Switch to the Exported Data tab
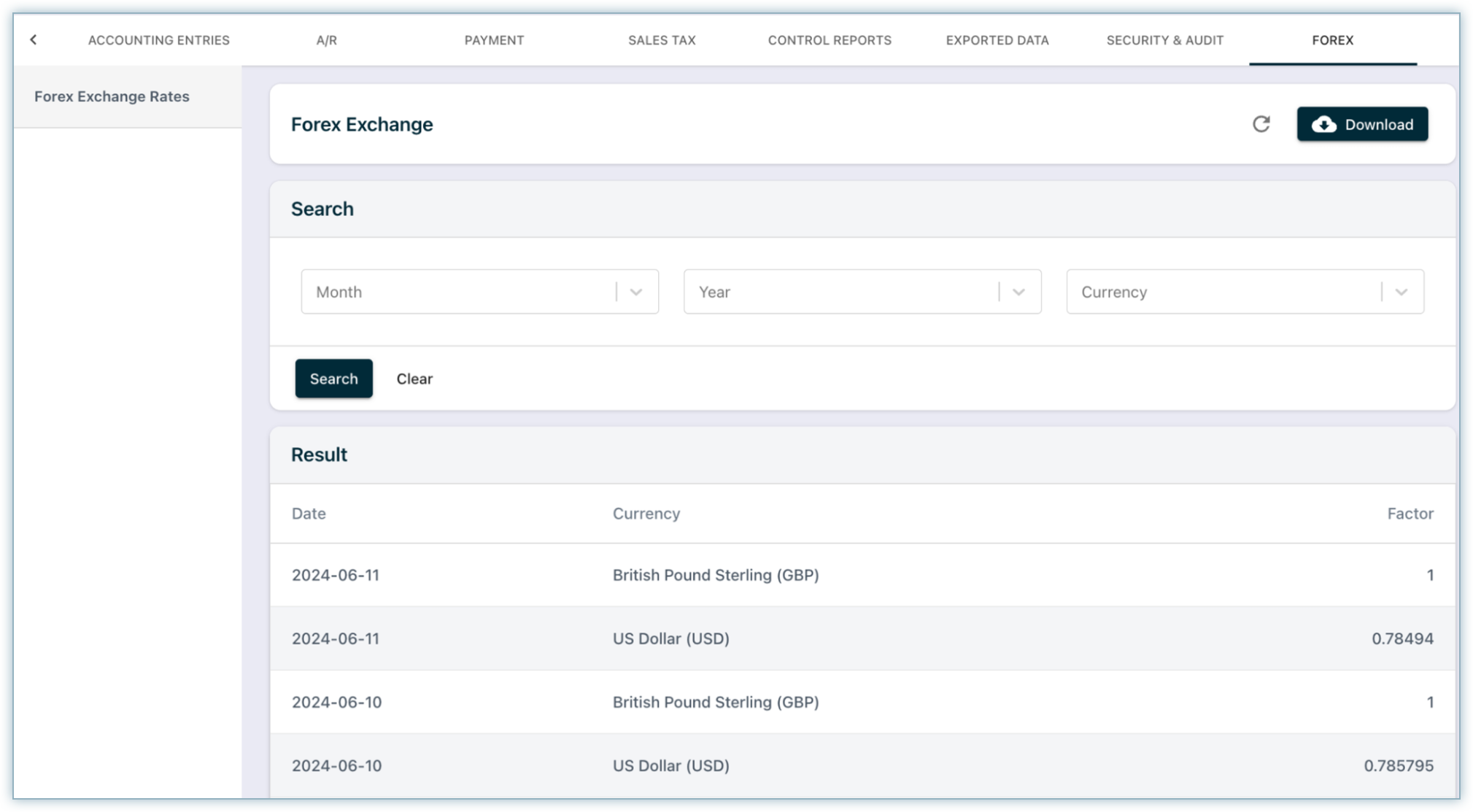The width and height of the screenshot is (1473, 812). click(x=997, y=40)
